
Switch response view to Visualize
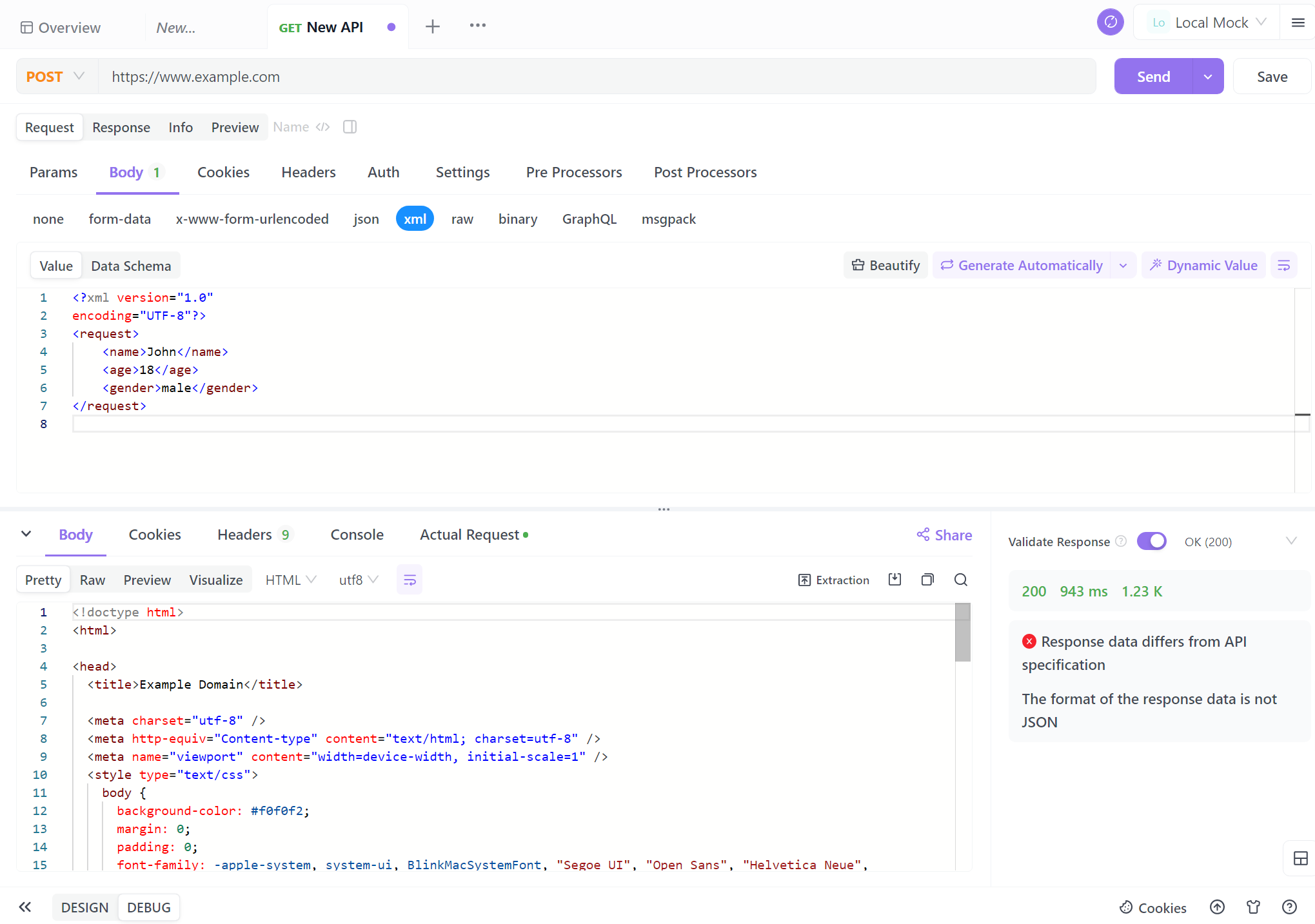click(216, 580)
